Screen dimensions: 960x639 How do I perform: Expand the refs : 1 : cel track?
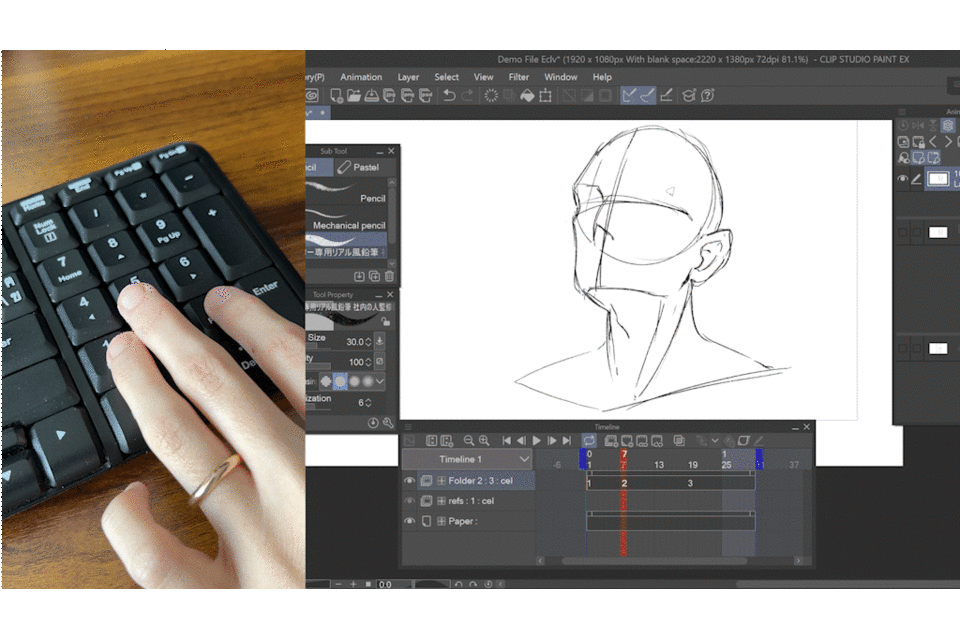click(x=441, y=501)
